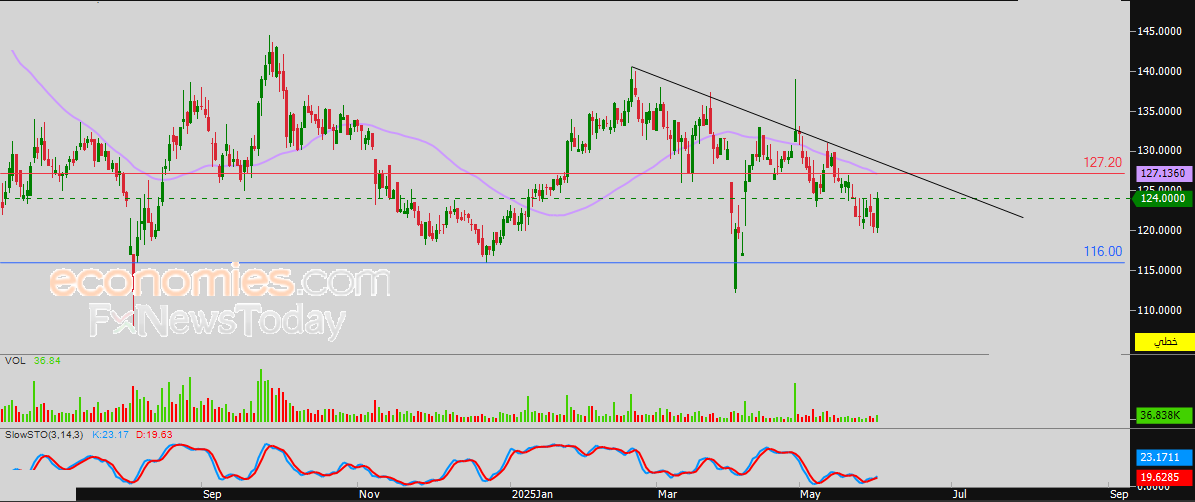1195x502 pixels.
Task: Click the 130.0000 price axis label
Action: pos(1158,151)
